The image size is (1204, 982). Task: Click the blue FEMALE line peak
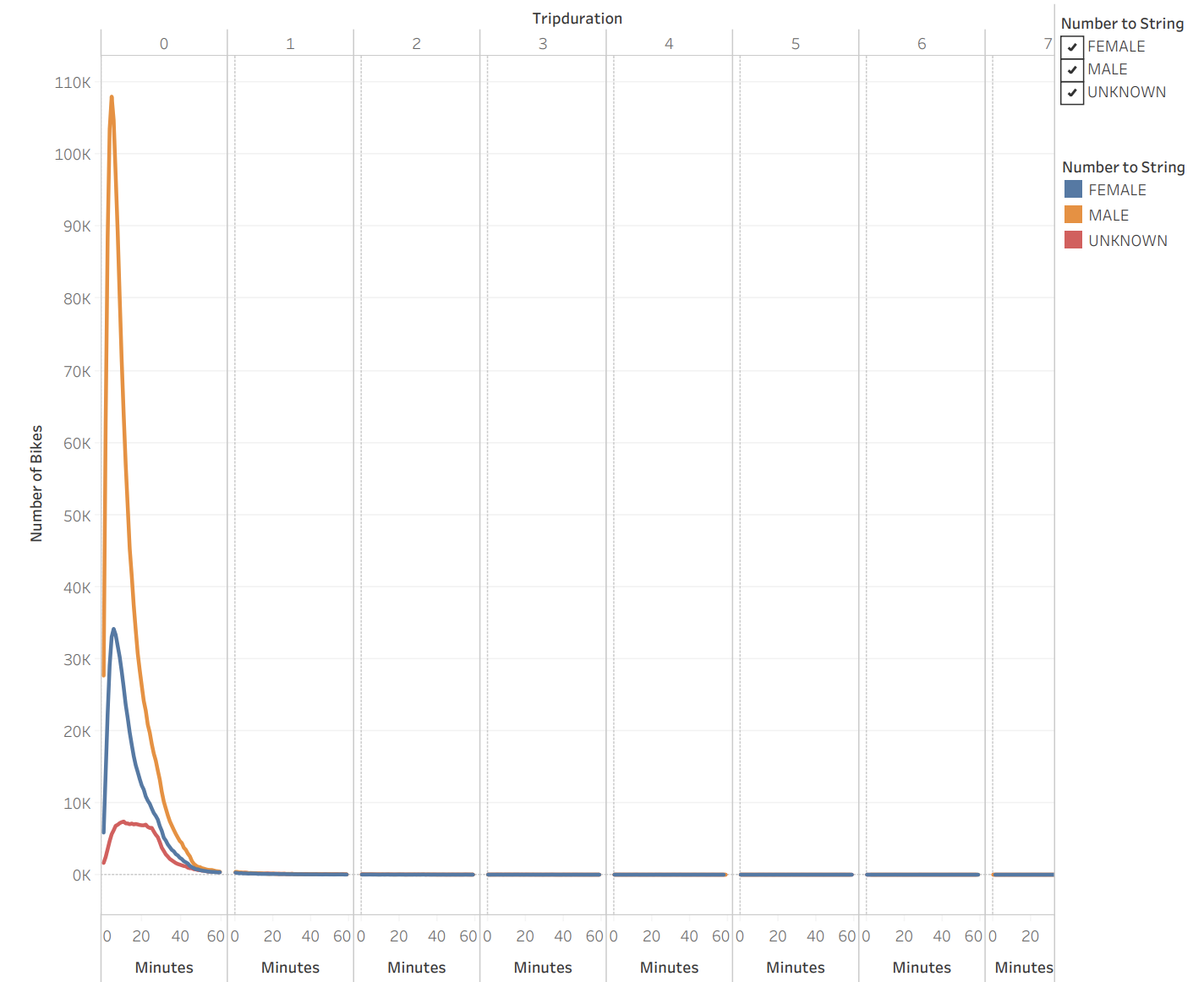coord(113,630)
